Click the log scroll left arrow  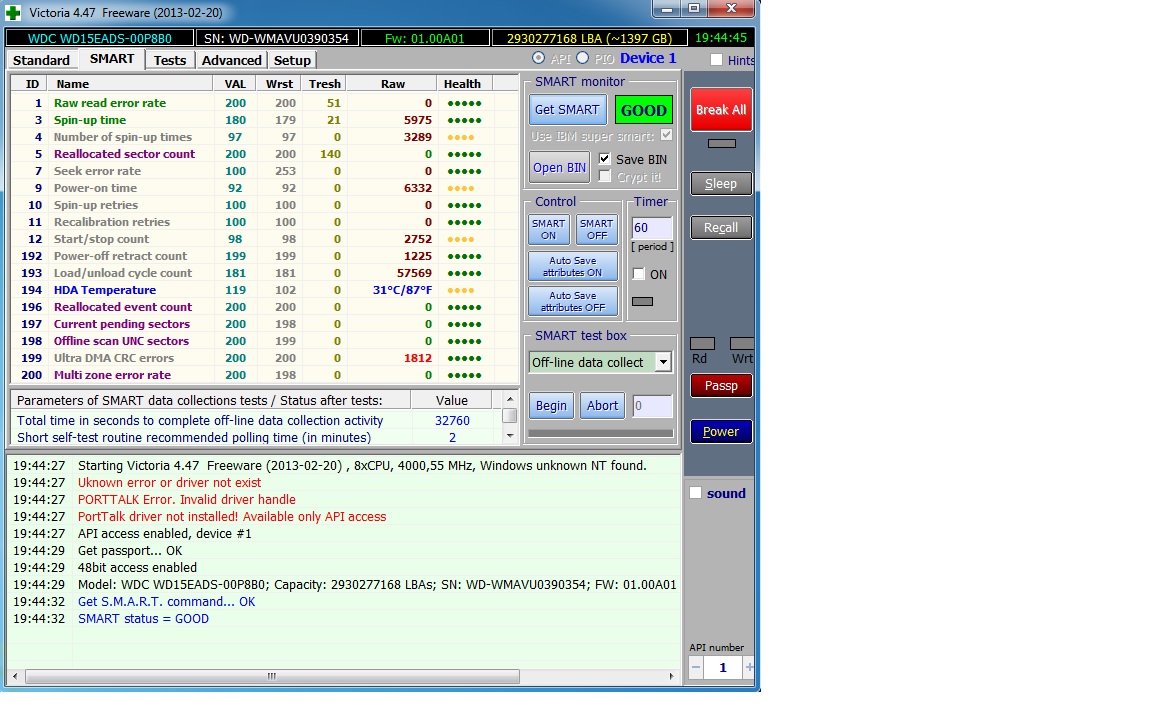(x=15, y=676)
